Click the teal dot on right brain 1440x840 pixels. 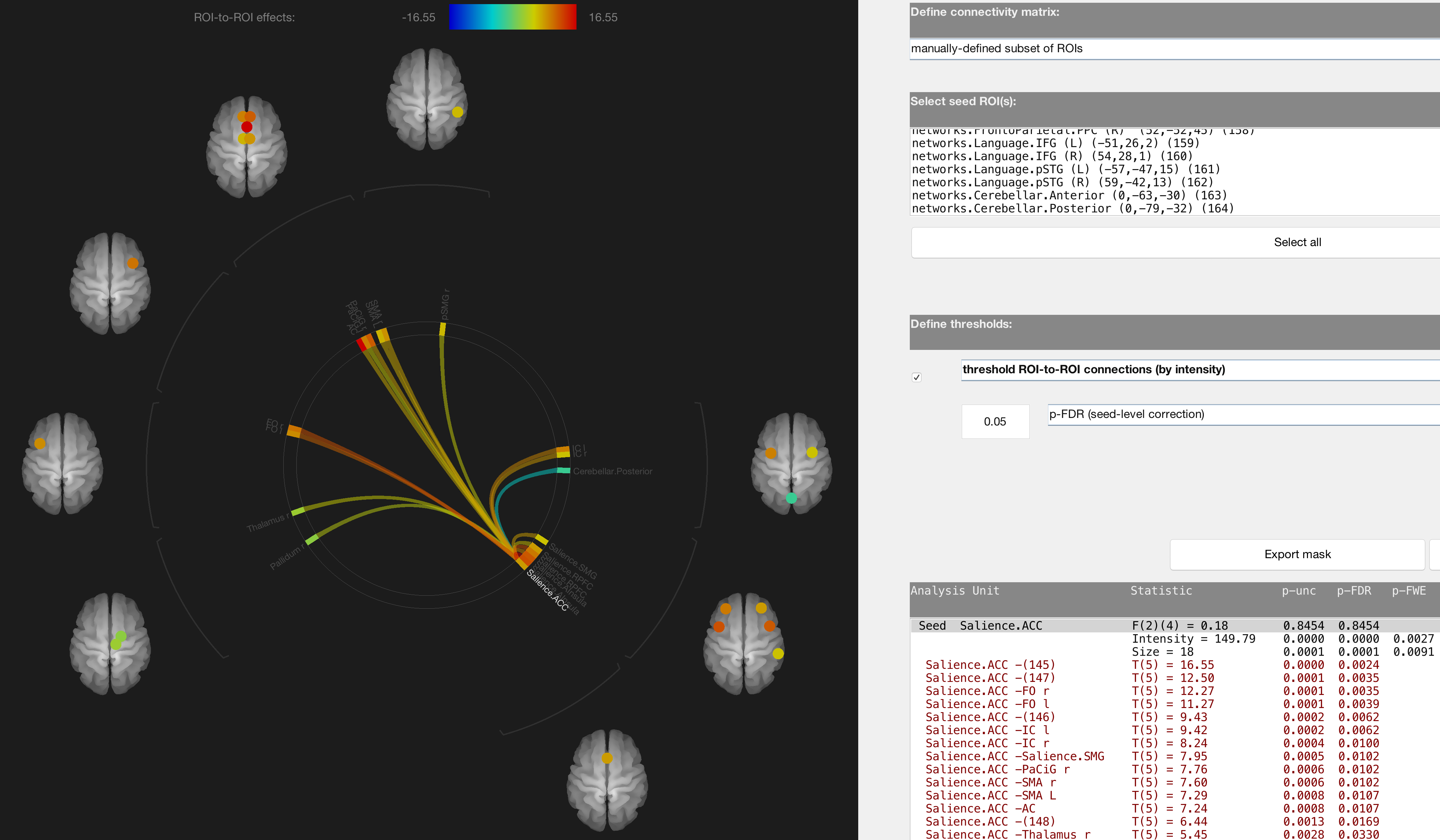(792, 498)
